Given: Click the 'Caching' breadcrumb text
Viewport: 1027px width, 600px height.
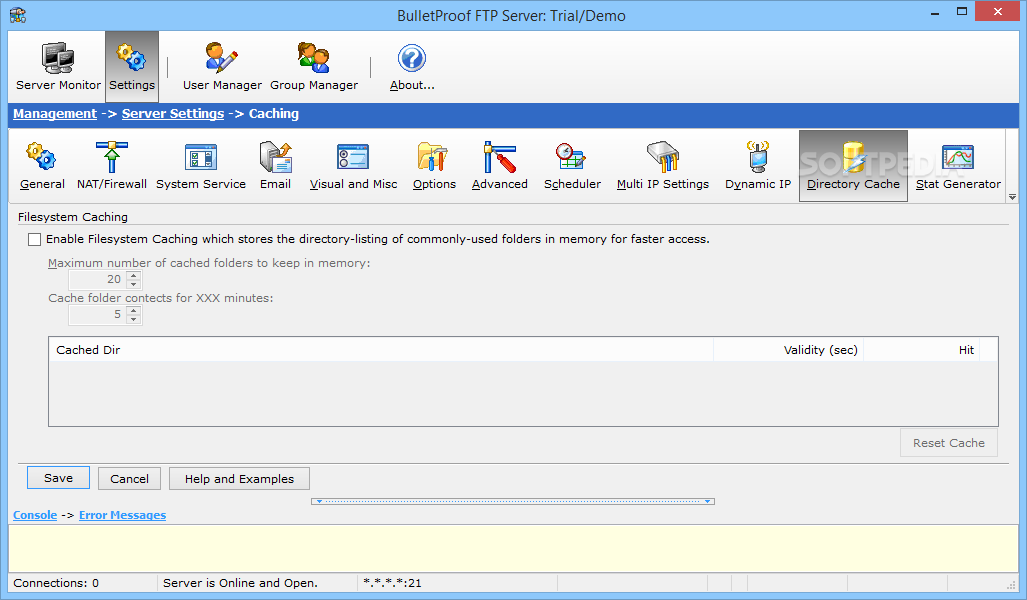Looking at the screenshot, I should pyautogui.click(x=274, y=113).
